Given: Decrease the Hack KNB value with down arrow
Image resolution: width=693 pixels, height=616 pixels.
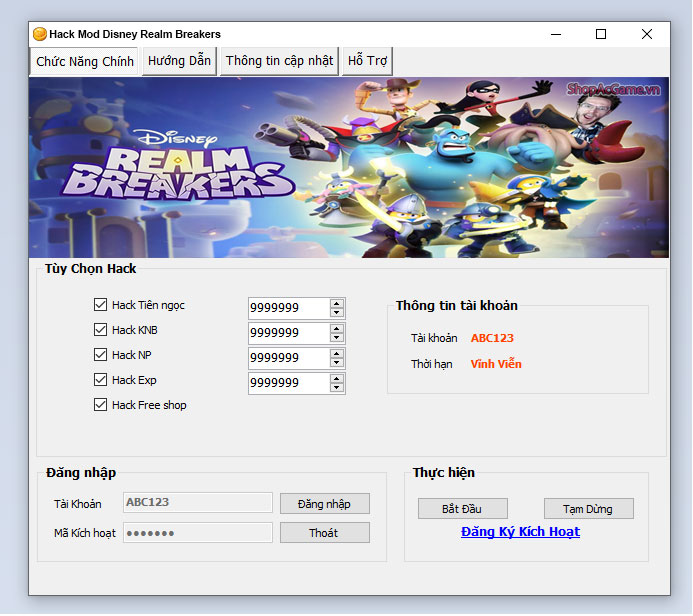Looking at the screenshot, I should pyautogui.click(x=337, y=338).
